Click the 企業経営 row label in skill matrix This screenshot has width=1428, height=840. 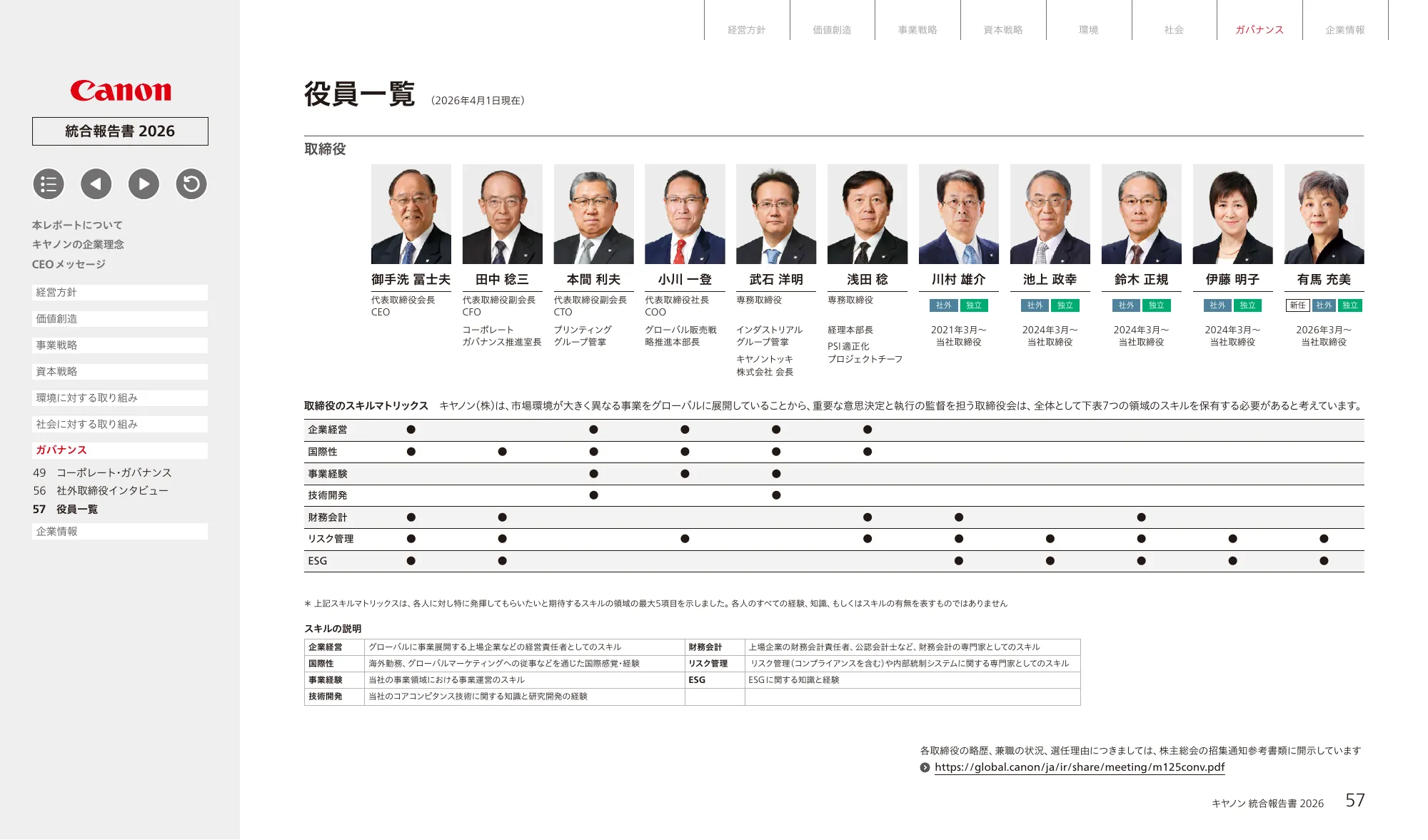tap(328, 430)
